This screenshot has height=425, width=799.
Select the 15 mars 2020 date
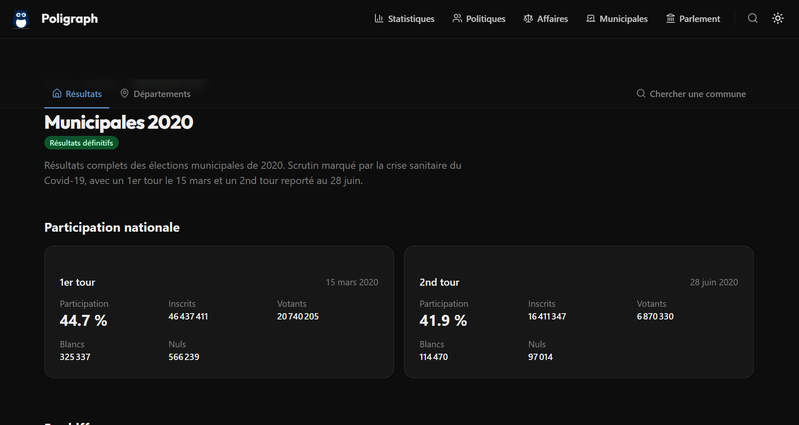tap(352, 282)
